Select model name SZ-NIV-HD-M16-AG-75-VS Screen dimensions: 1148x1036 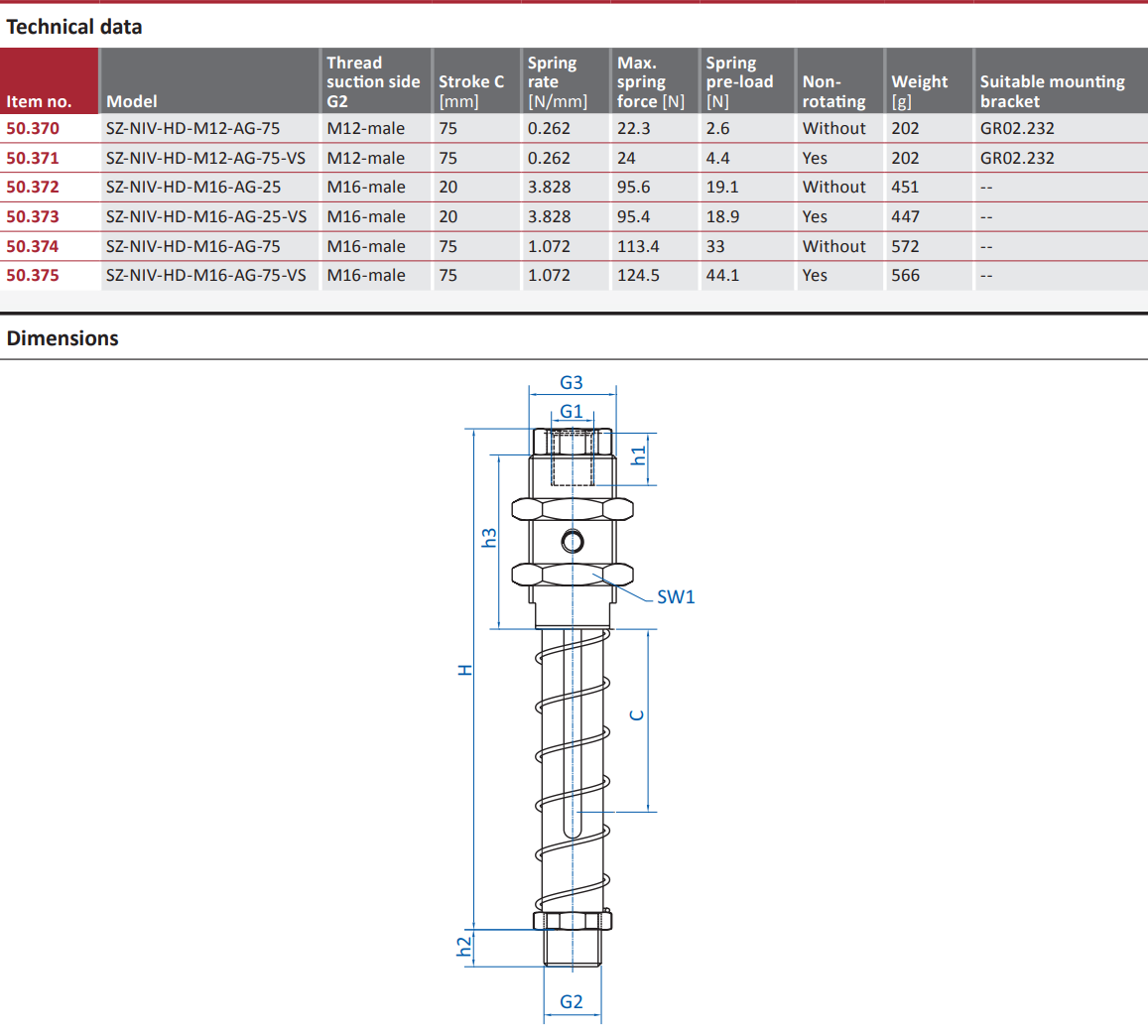click(x=206, y=276)
